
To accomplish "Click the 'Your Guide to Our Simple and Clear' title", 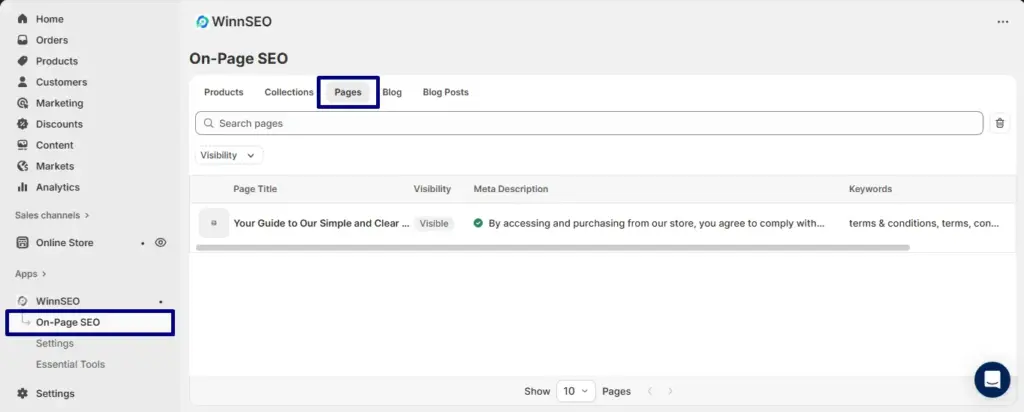I will tap(322, 223).
